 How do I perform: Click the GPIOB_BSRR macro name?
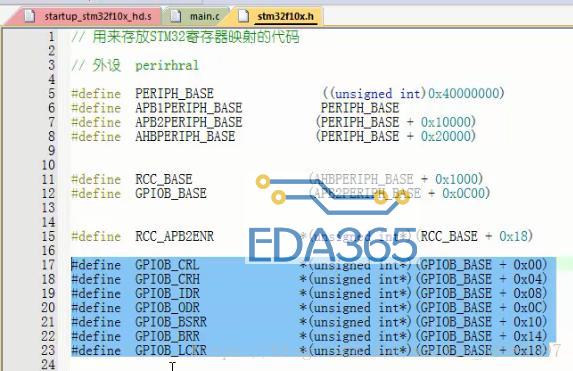pos(171,322)
